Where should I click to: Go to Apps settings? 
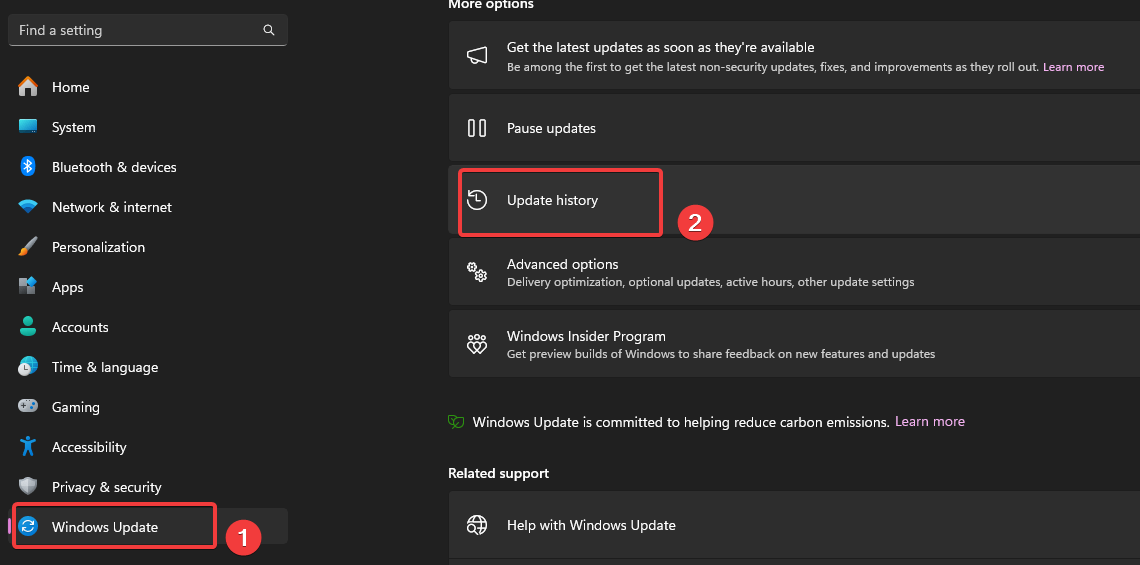pos(67,287)
